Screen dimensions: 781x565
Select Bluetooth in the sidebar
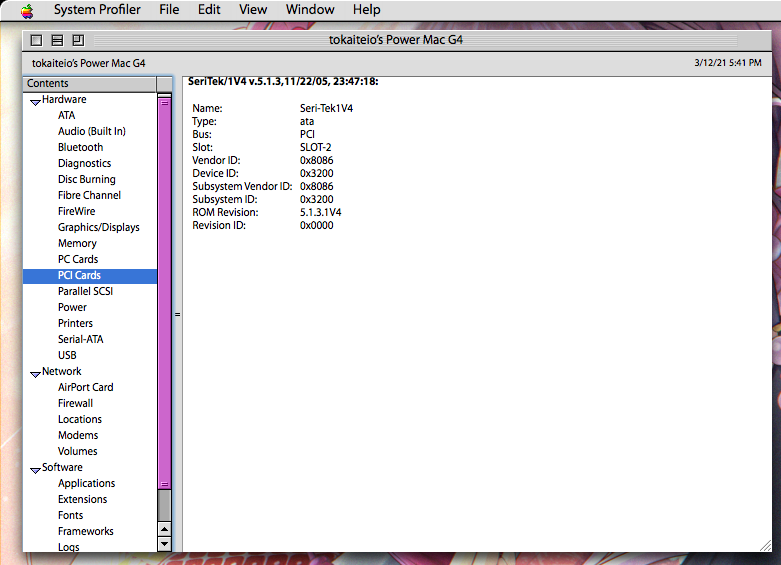coord(80,147)
